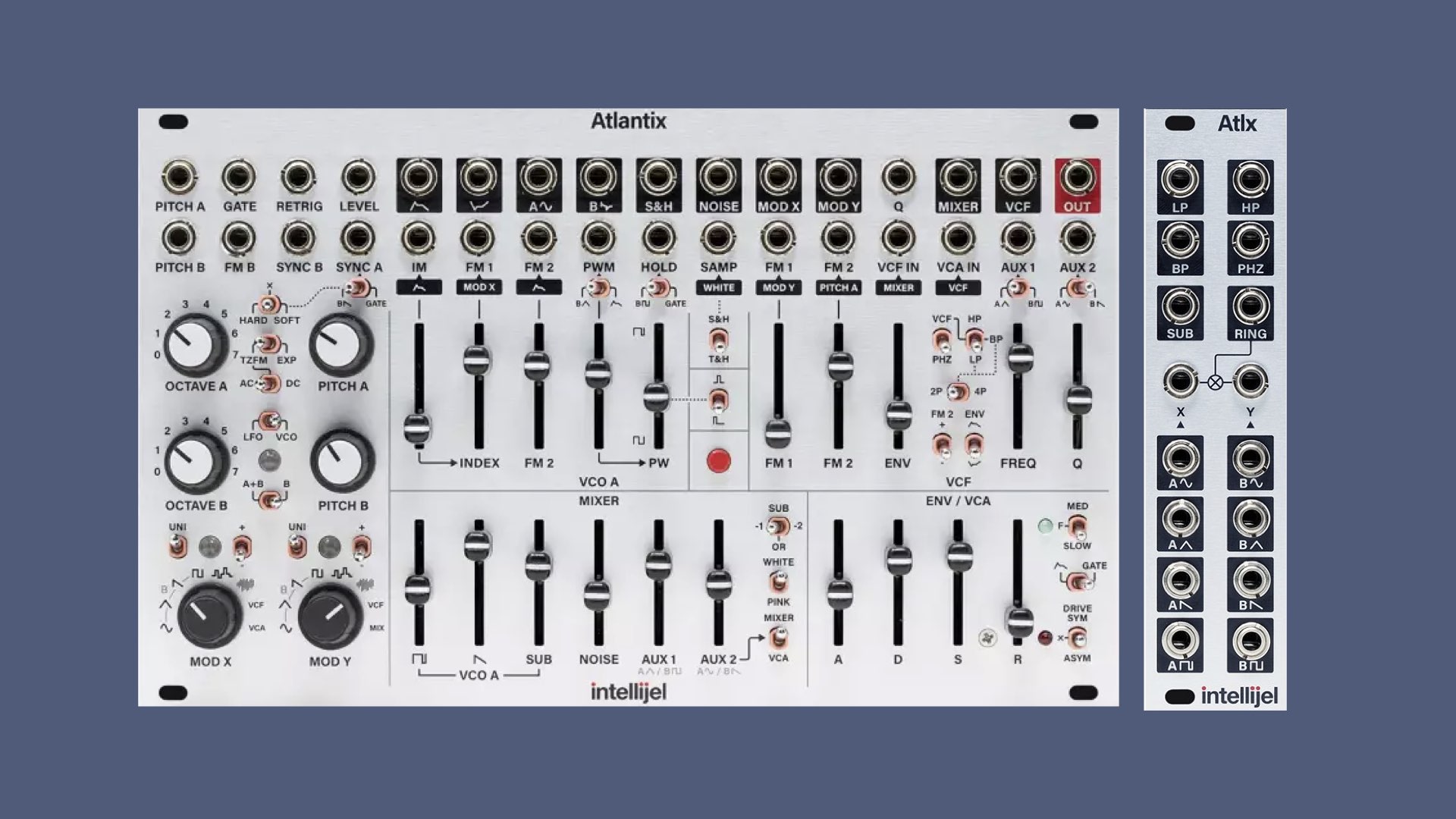Click the MOD Y output jack
The image size is (1456, 819).
(x=838, y=179)
